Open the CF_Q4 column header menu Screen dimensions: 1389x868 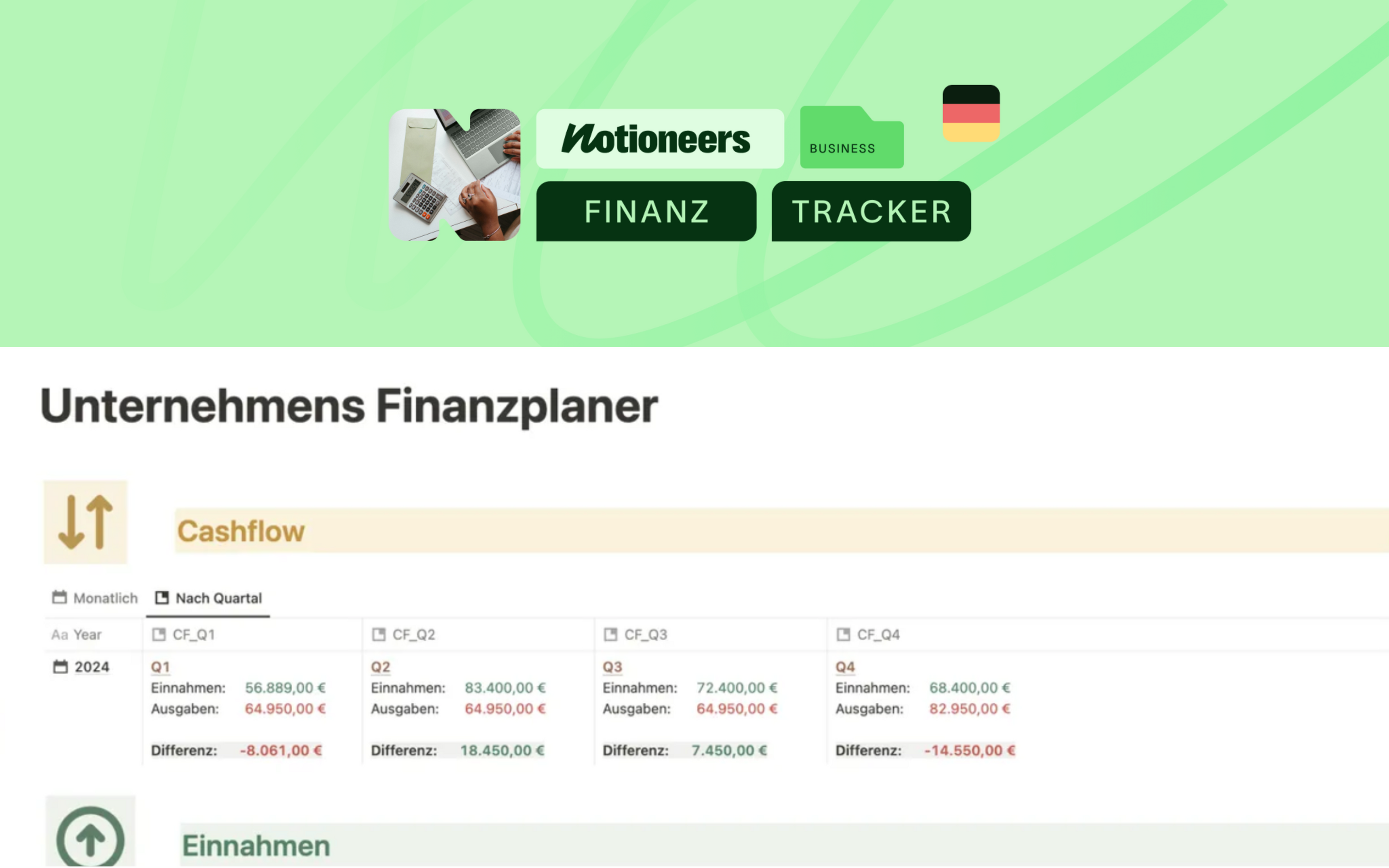coord(877,634)
